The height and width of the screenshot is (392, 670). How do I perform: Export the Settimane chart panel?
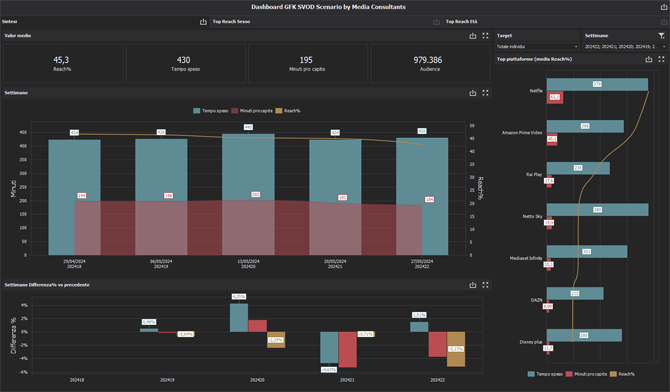pos(473,93)
